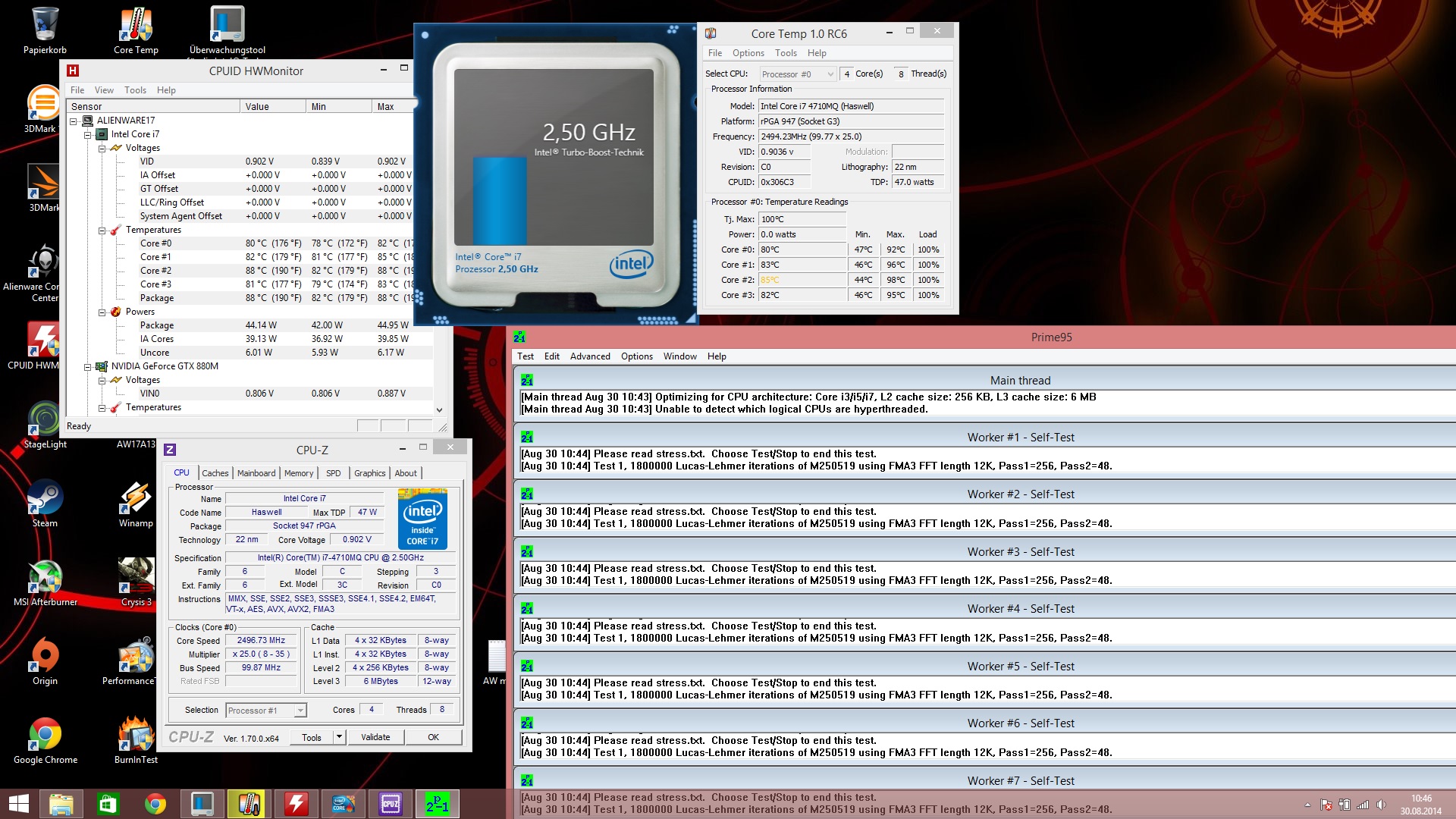Switch to Memory tab in CPU-Z
The height and width of the screenshot is (819, 1456).
tap(299, 473)
